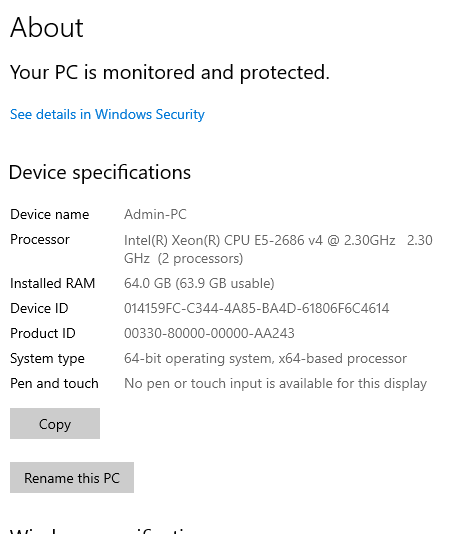This screenshot has width=459, height=534.
Task: Click Rename this PC button
Action: (72, 477)
